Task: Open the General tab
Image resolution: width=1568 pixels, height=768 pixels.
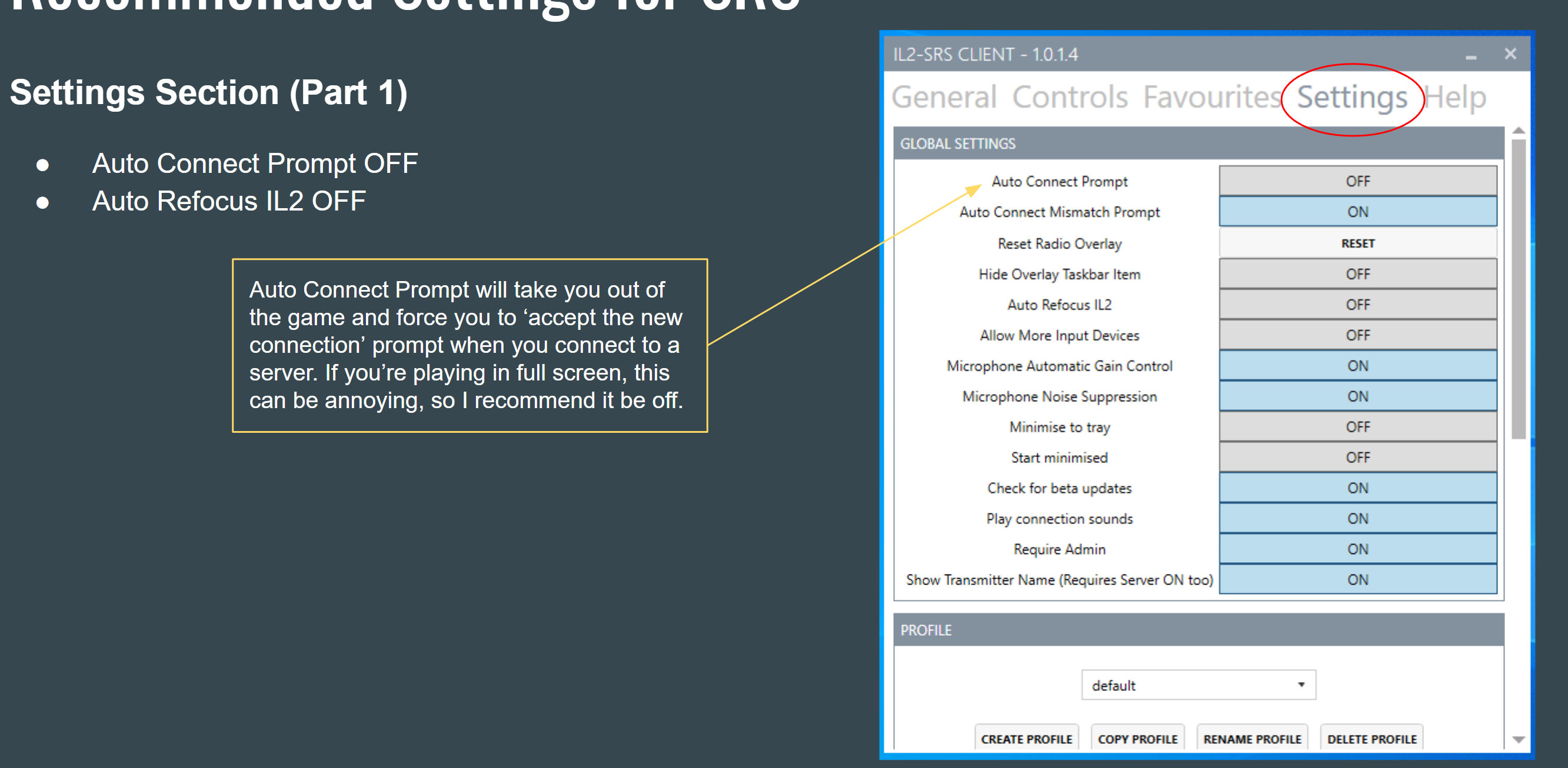Action: [x=944, y=98]
